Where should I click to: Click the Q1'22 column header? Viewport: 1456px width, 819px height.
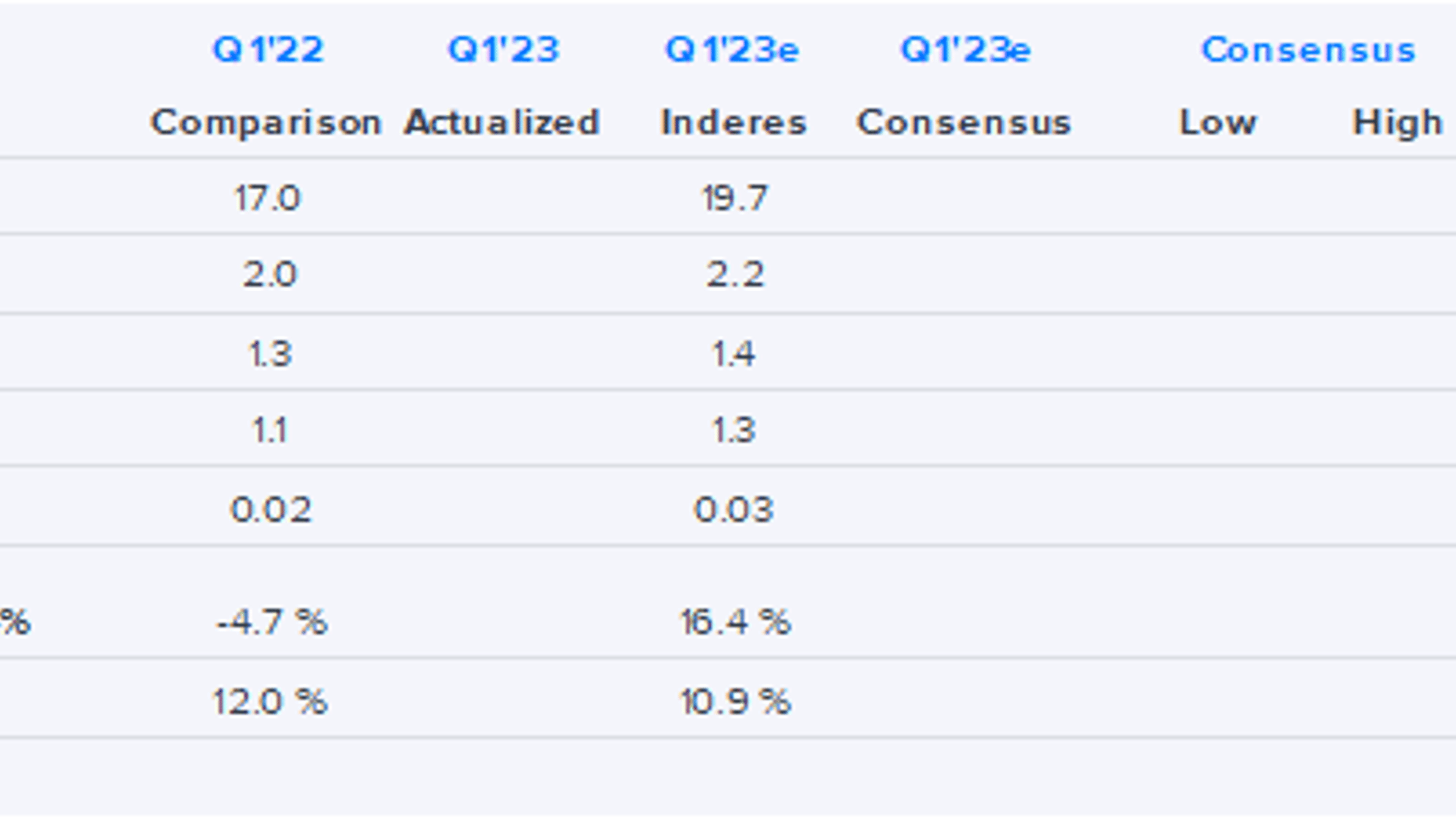tap(268, 50)
